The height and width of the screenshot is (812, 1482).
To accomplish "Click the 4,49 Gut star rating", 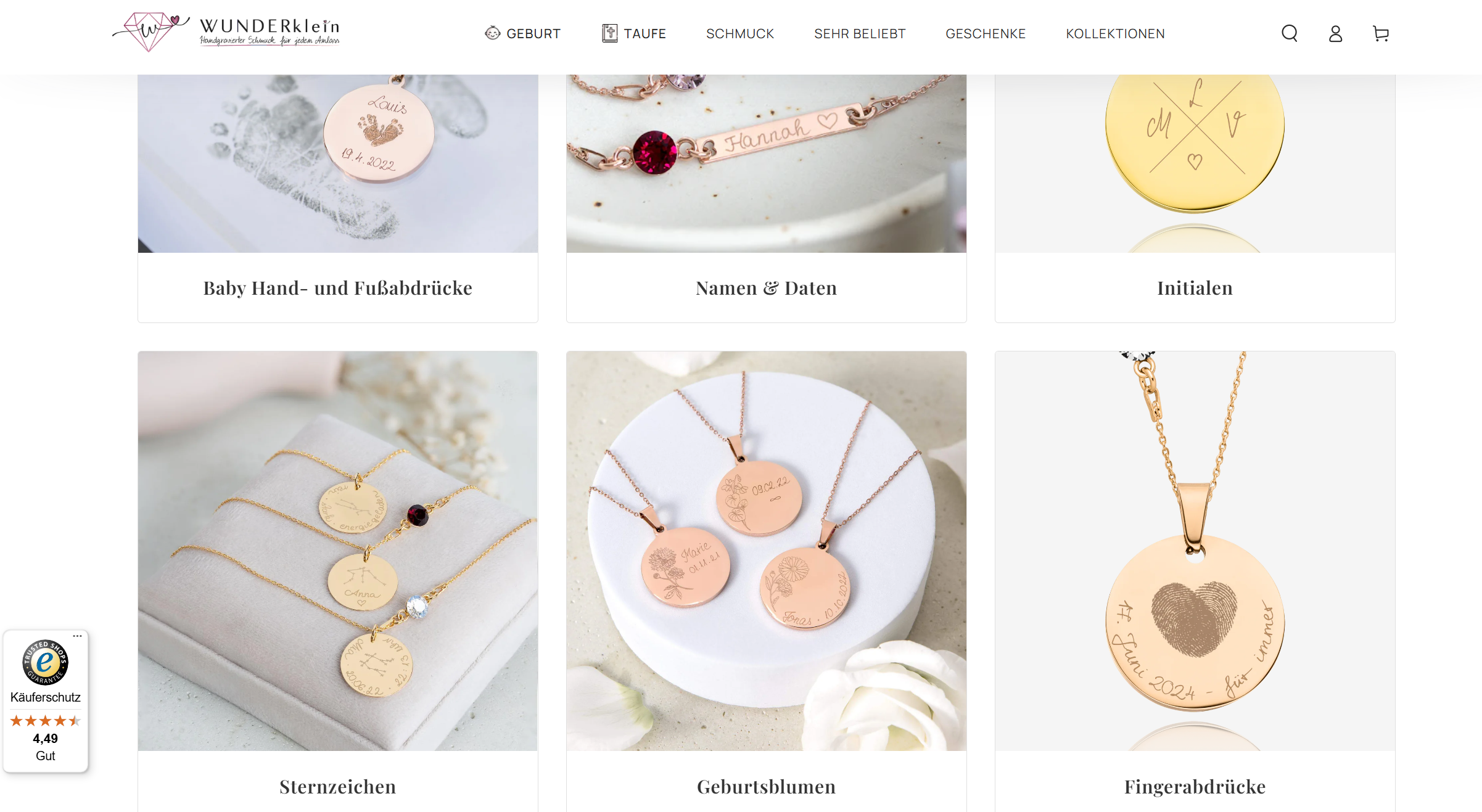I will (x=45, y=738).
